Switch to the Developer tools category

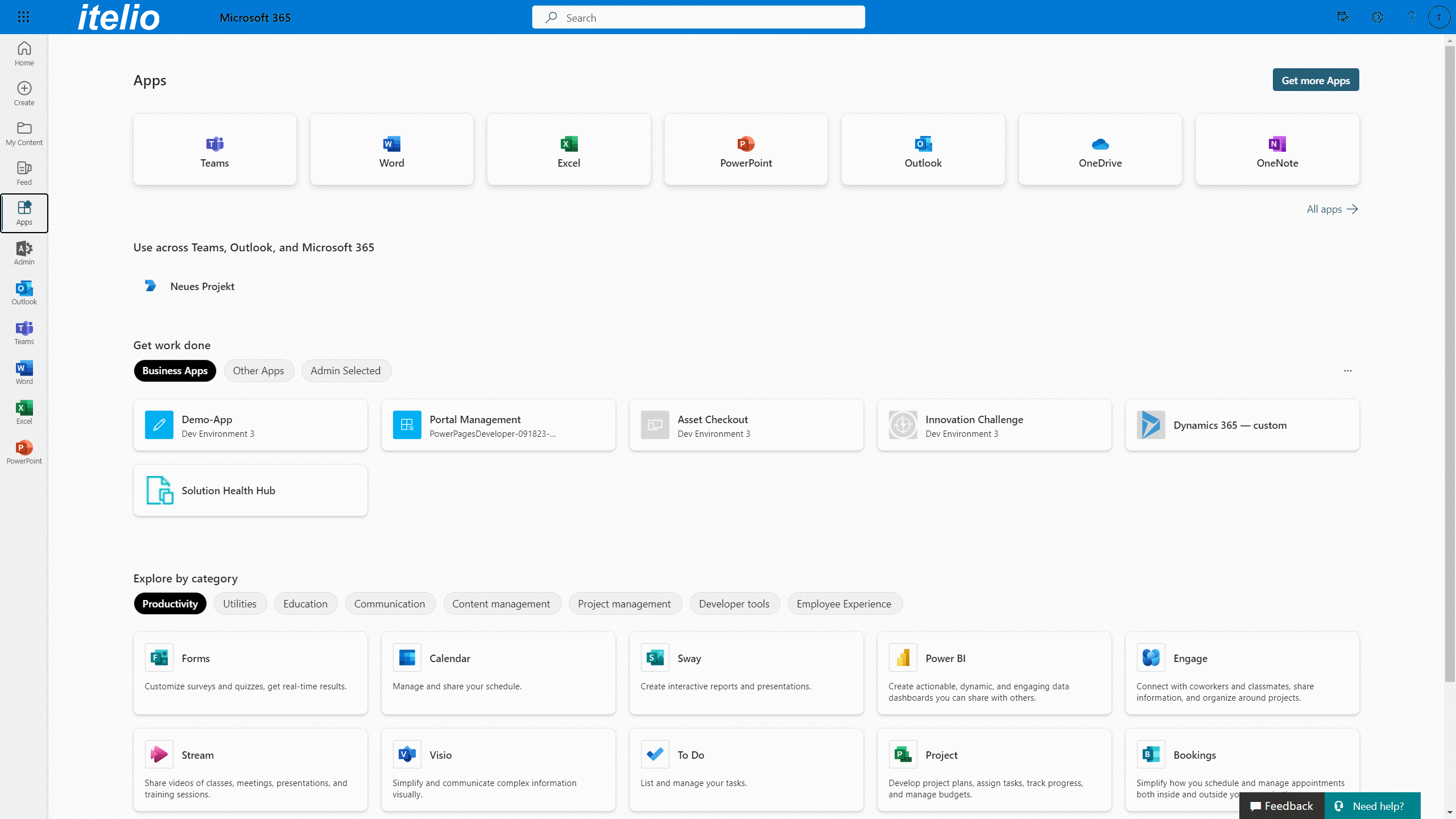[x=734, y=604]
